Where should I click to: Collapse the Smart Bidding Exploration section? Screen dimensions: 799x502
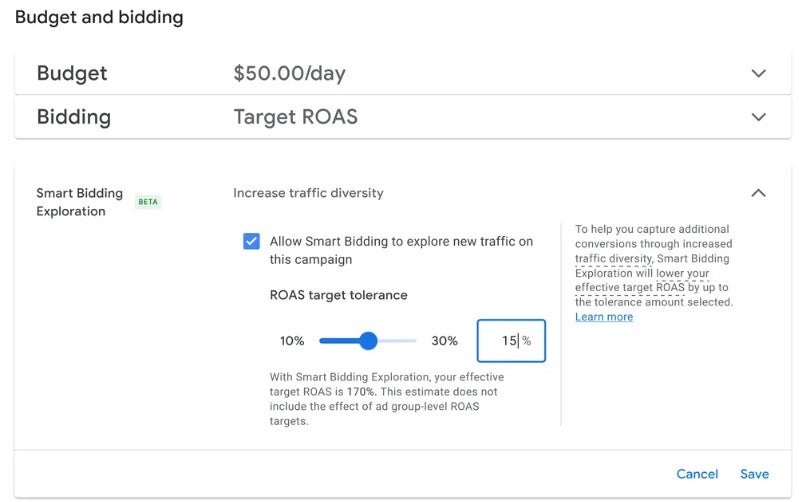(x=758, y=193)
